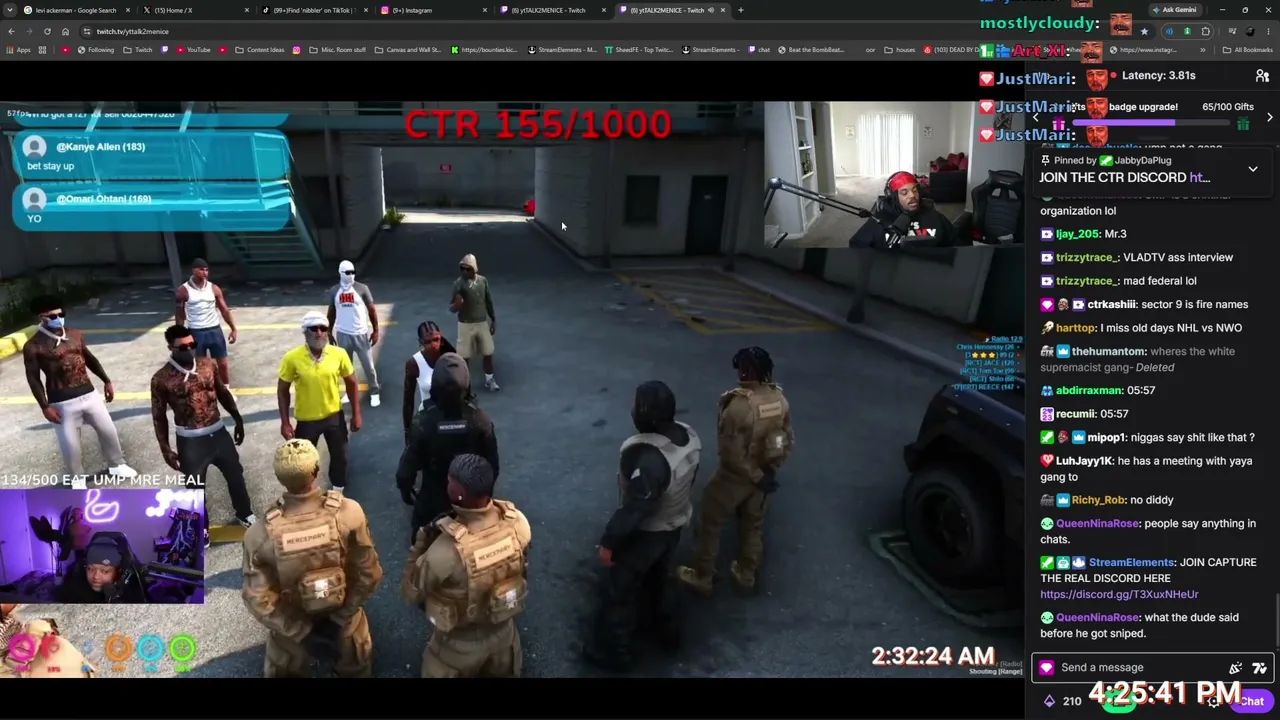The width and height of the screenshot is (1280, 720).
Task: Open the Content Ideas bookmarks folder
Action: tap(260, 50)
